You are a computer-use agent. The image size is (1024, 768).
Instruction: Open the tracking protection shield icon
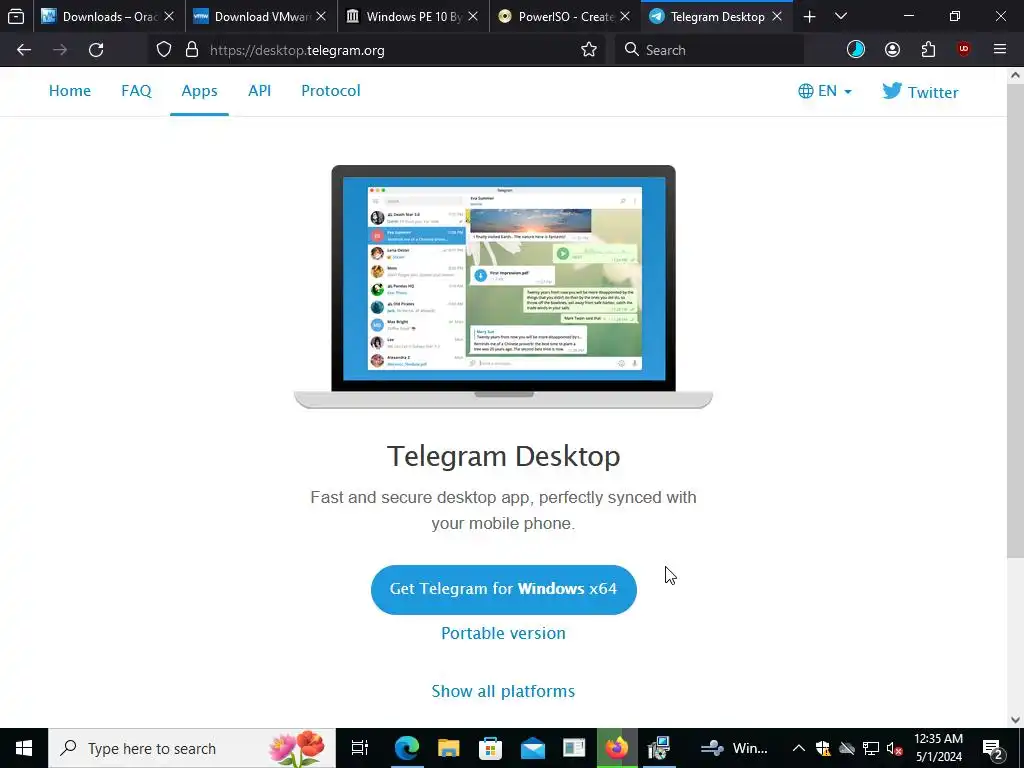click(164, 50)
